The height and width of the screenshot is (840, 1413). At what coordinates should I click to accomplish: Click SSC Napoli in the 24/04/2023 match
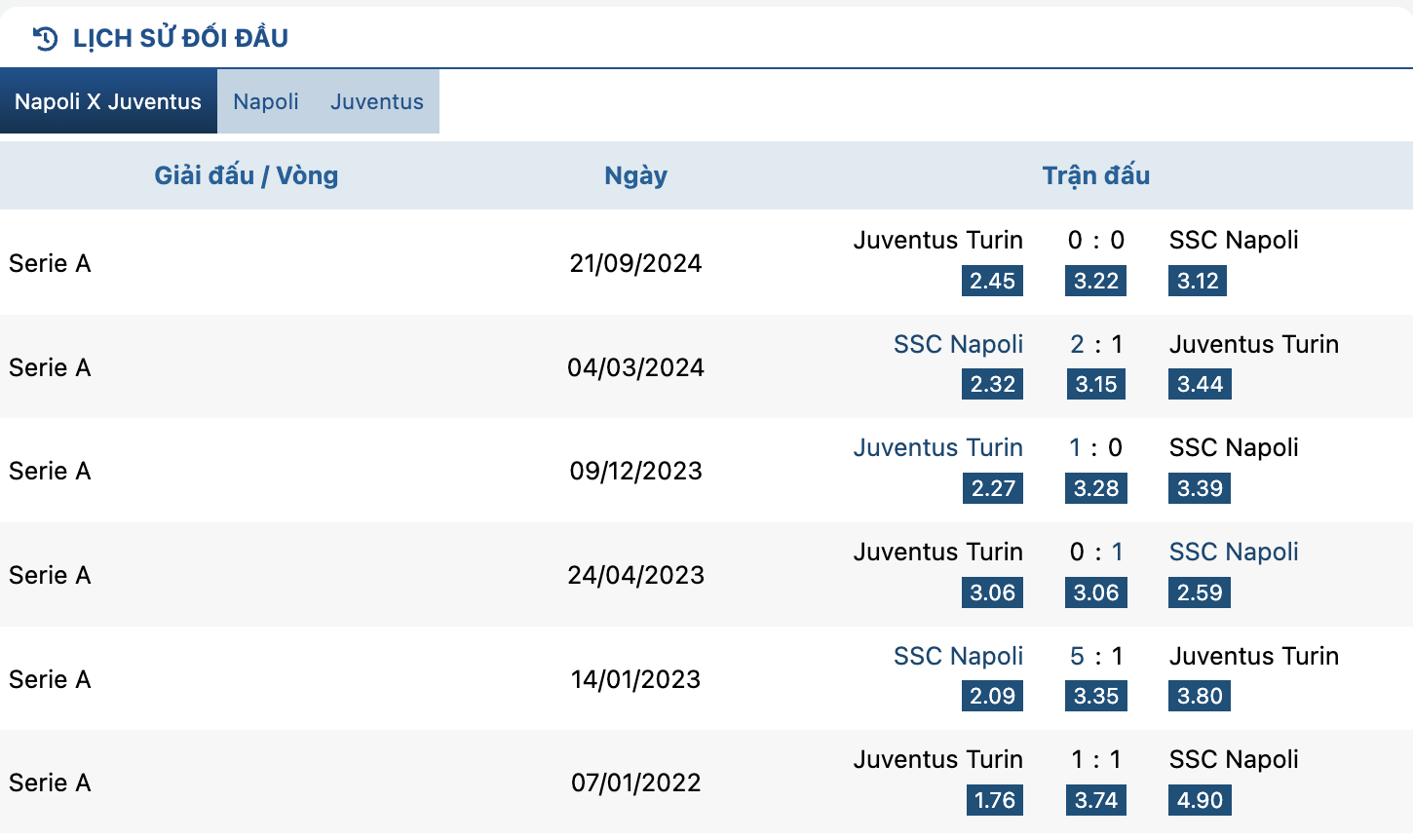[x=1234, y=552]
